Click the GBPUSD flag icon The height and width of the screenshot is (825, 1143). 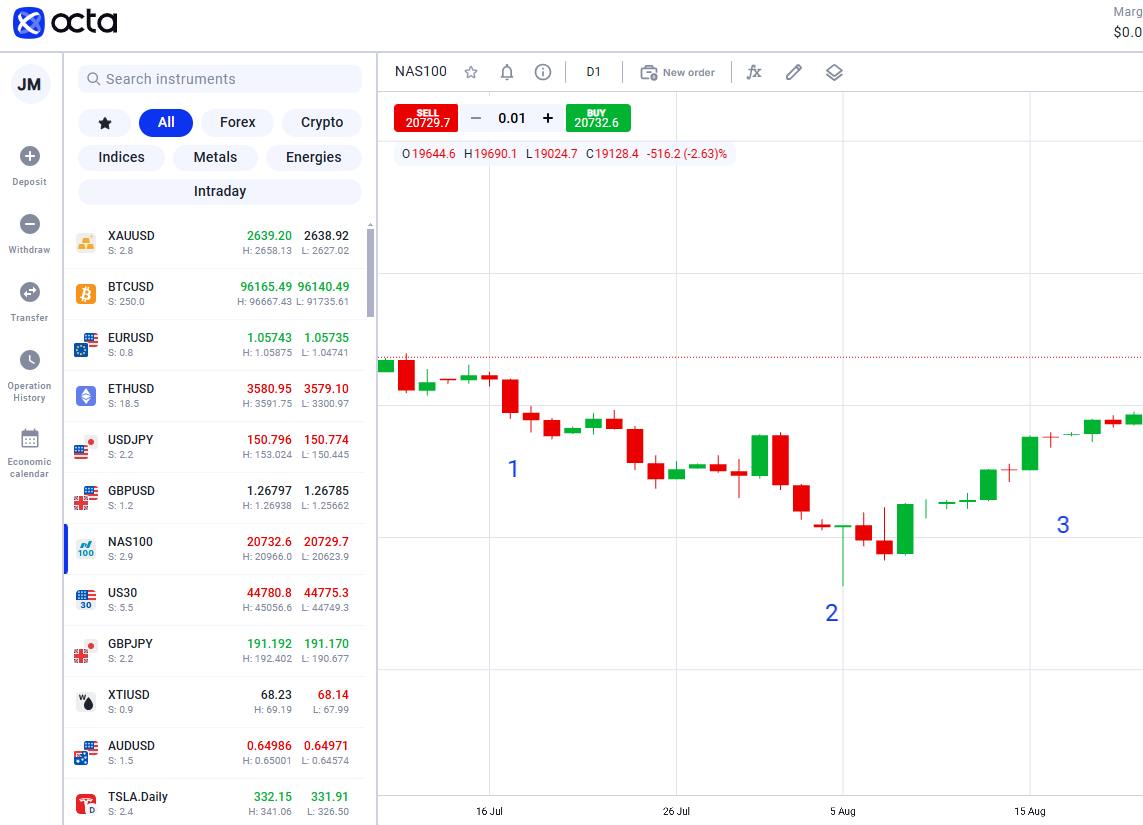tap(86, 498)
